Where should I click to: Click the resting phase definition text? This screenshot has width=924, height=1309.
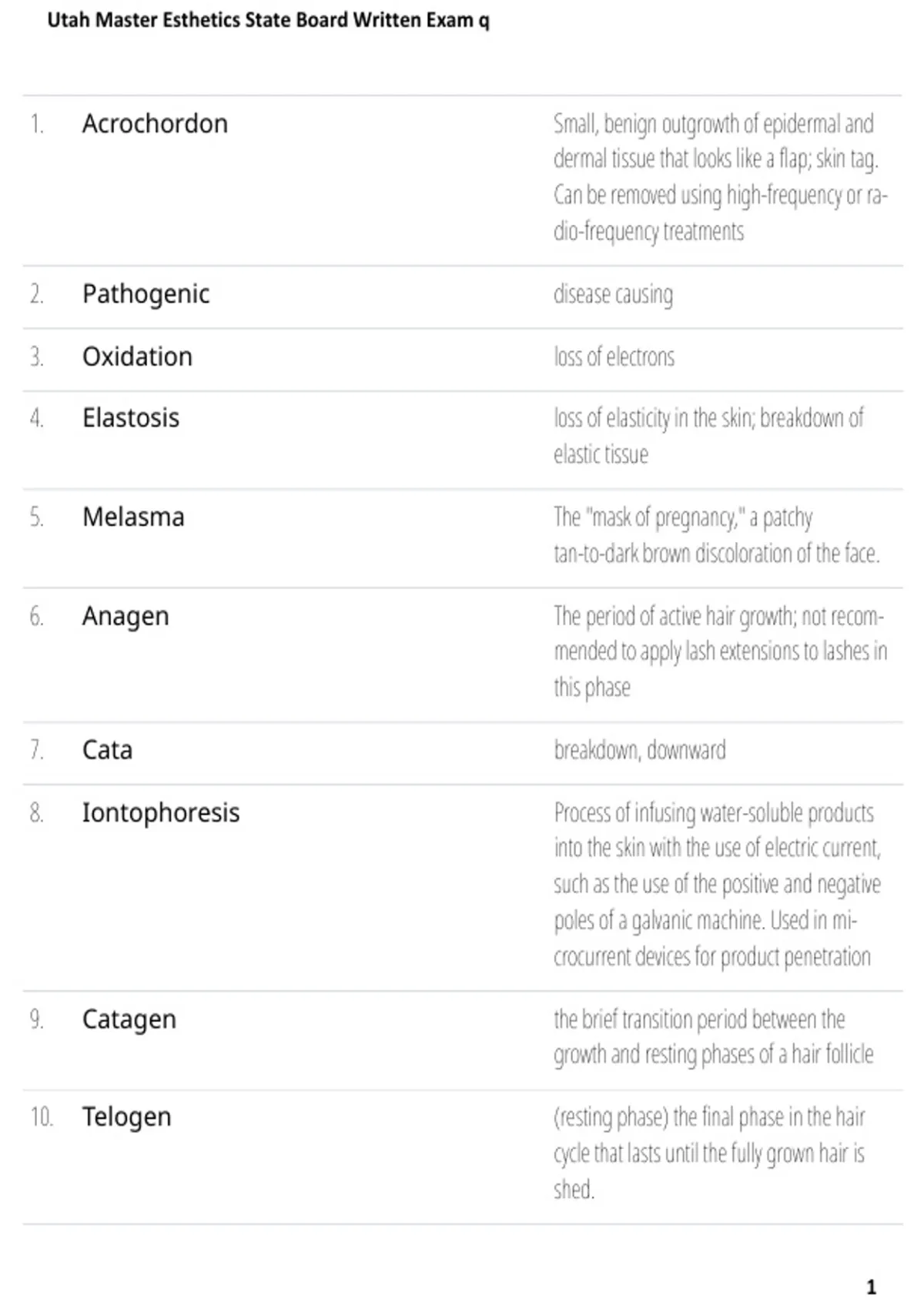point(709,1153)
